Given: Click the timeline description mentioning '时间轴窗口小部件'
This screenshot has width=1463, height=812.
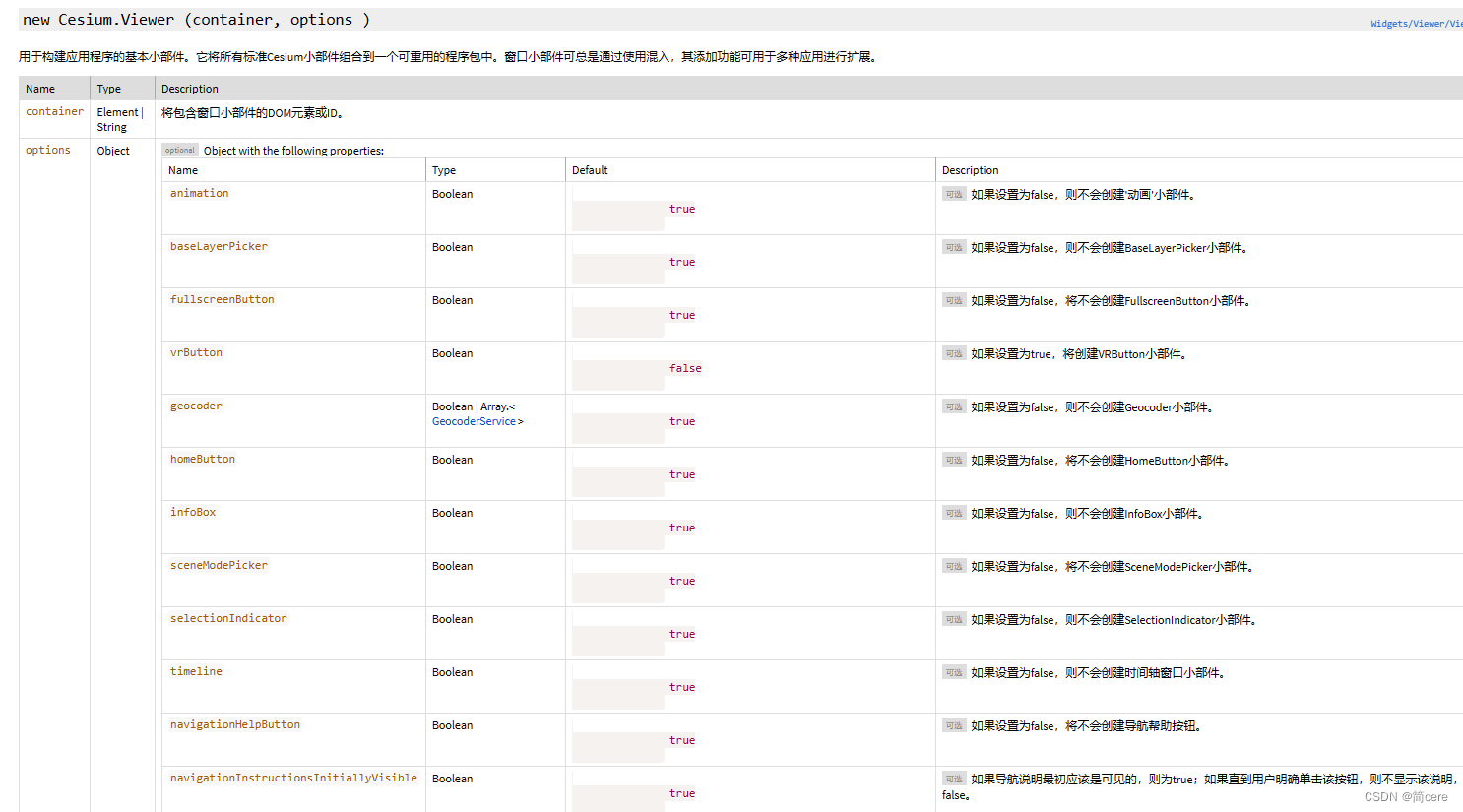Looking at the screenshot, I should 1099,673.
